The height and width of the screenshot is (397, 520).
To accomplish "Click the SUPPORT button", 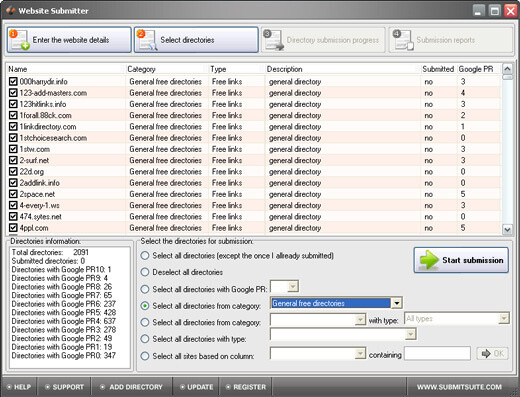I will [64, 387].
